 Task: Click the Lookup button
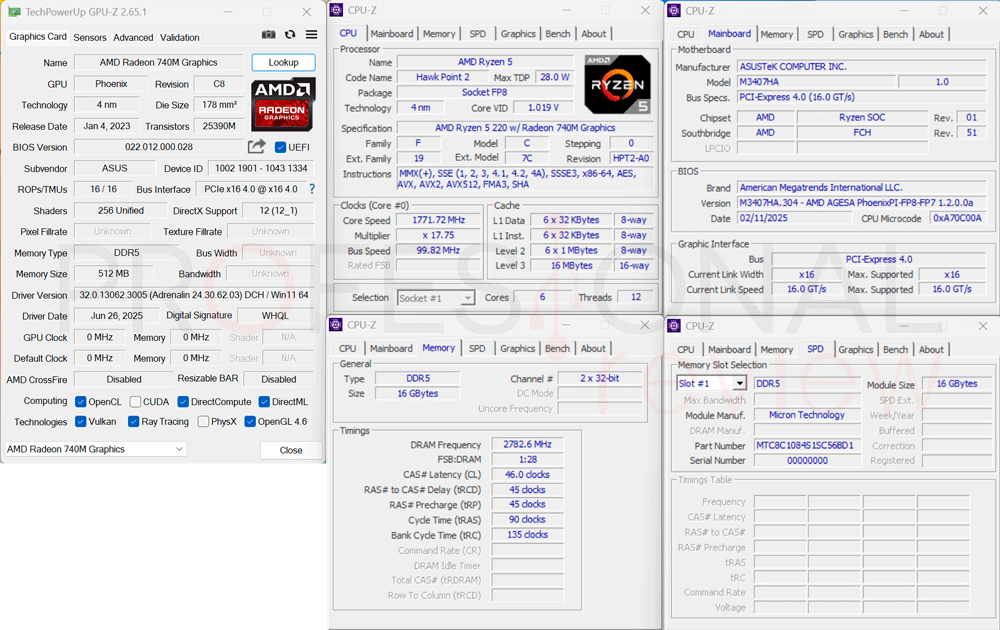pos(283,62)
